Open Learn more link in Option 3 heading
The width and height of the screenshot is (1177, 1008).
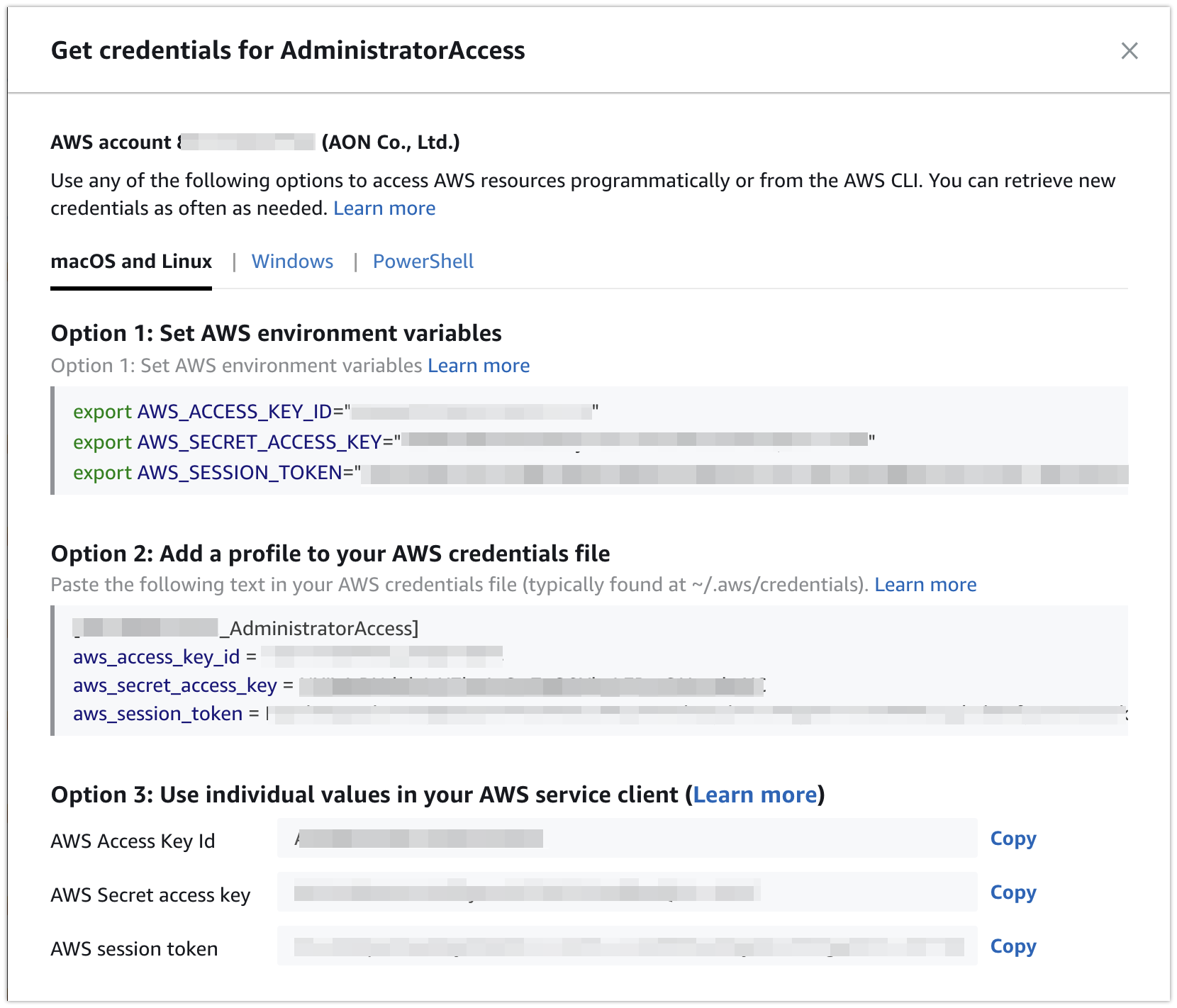pos(754,795)
